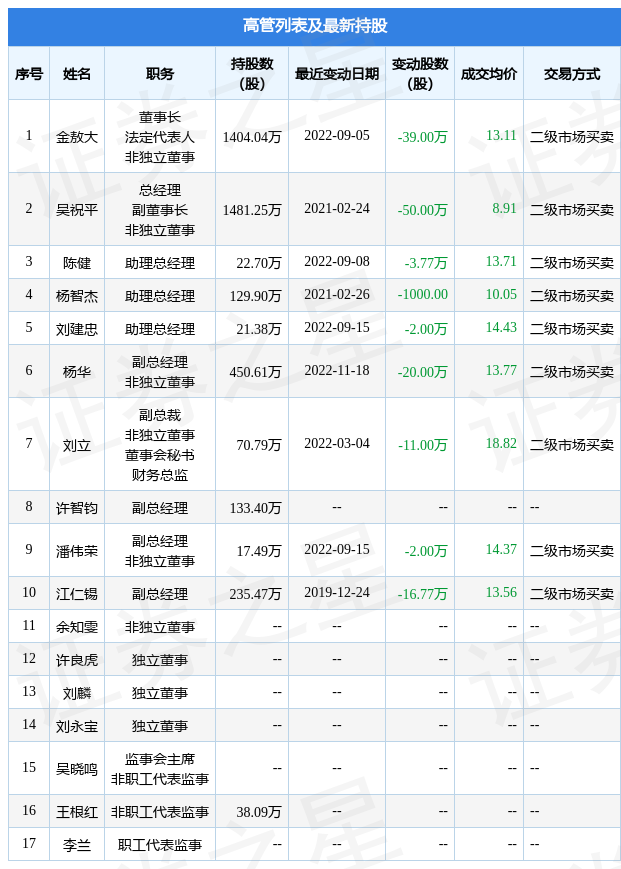Screen dimensions: 621x869
Task: Click the name 许良虎
Action: coord(76,660)
